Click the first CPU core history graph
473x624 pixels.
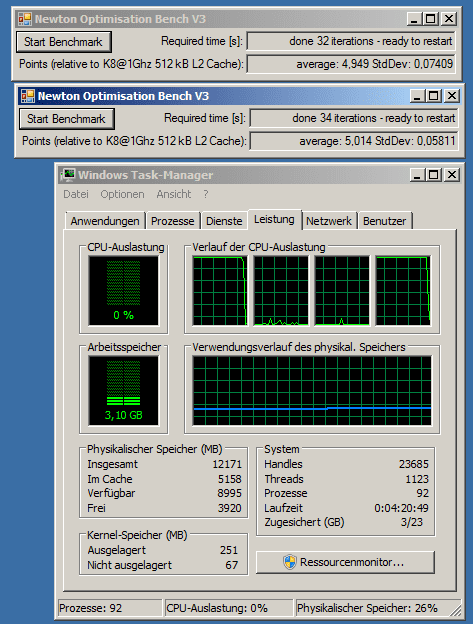coord(220,291)
